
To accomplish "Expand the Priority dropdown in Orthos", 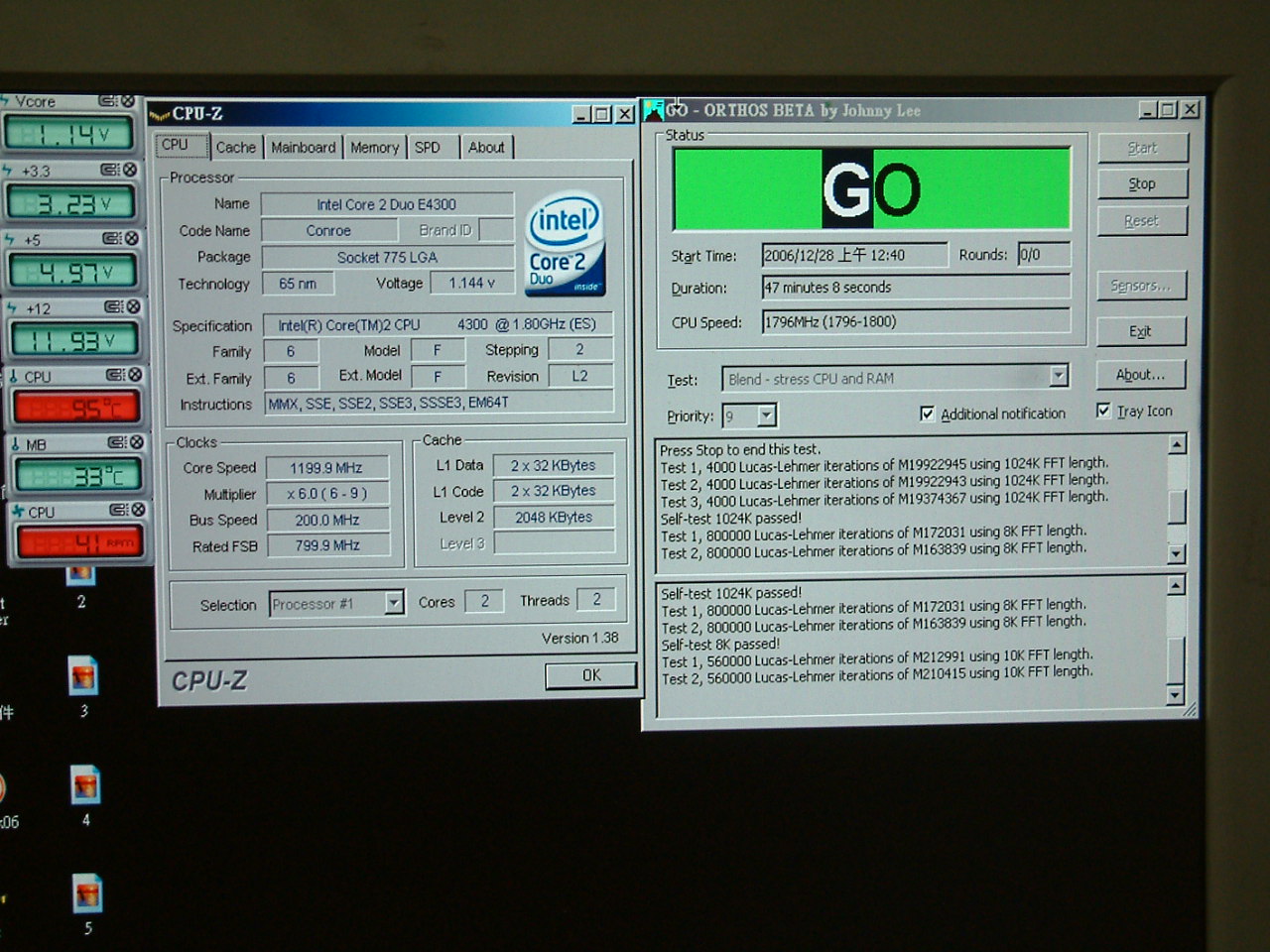I will [x=767, y=416].
